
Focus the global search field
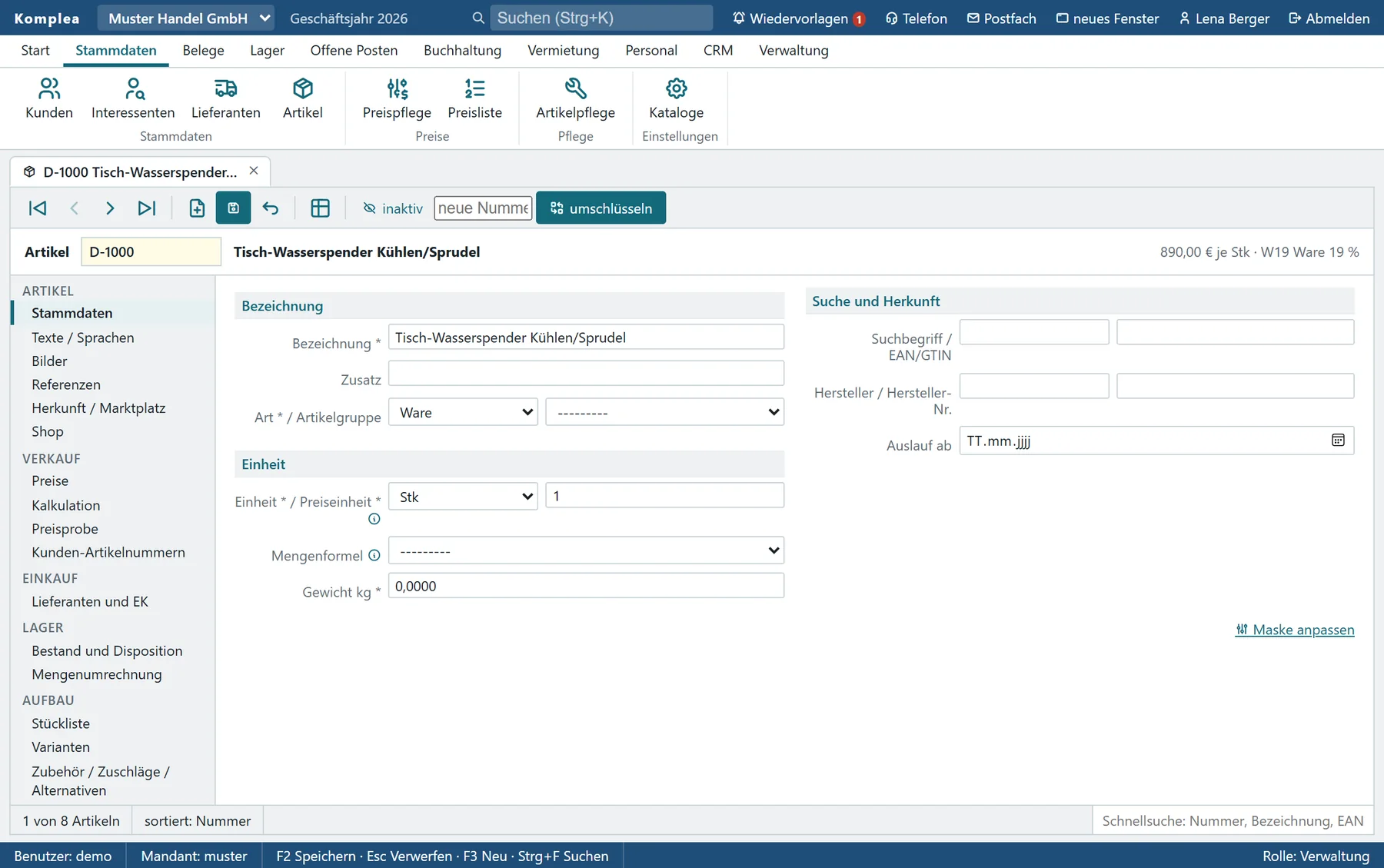[x=601, y=18]
